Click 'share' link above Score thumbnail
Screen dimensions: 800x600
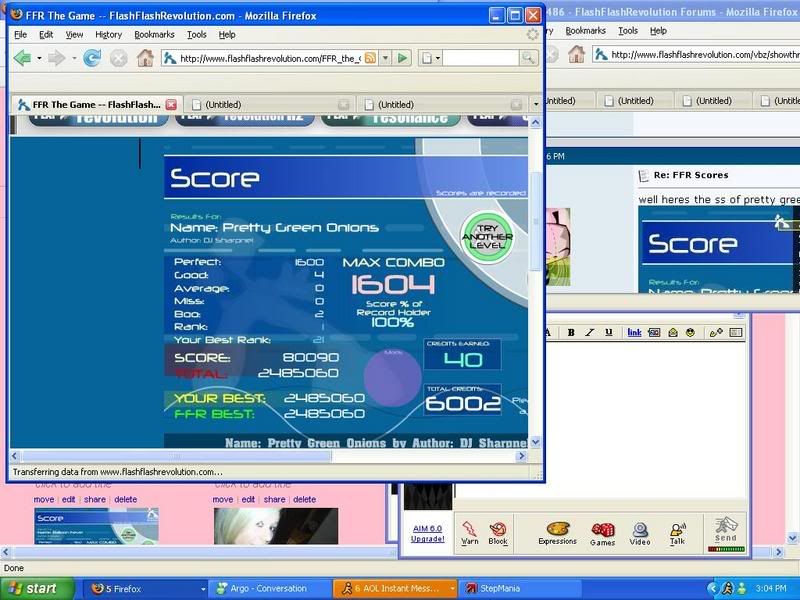[x=95, y=499]
